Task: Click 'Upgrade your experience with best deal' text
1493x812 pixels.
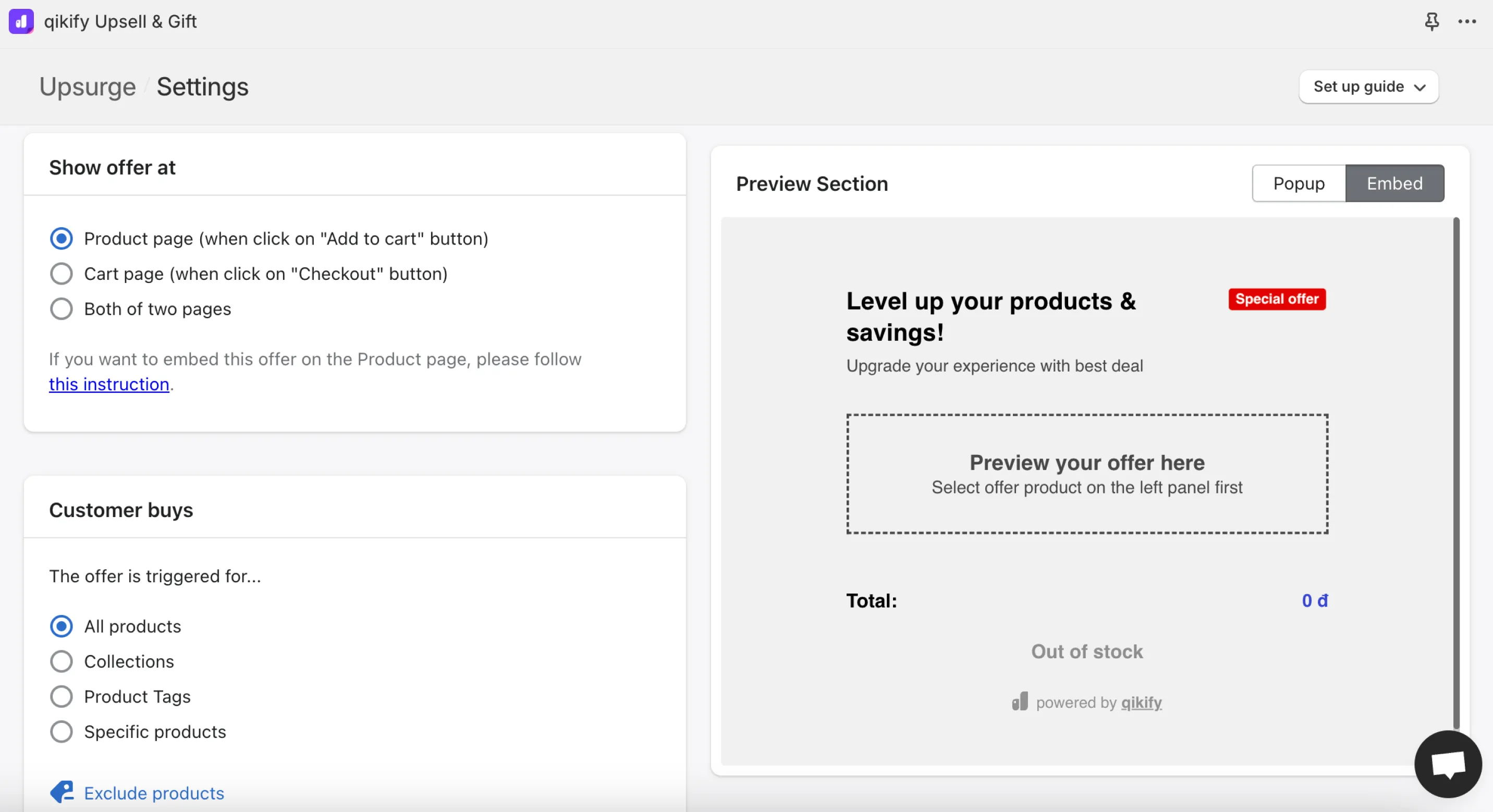Action: (x=995, y=366)
